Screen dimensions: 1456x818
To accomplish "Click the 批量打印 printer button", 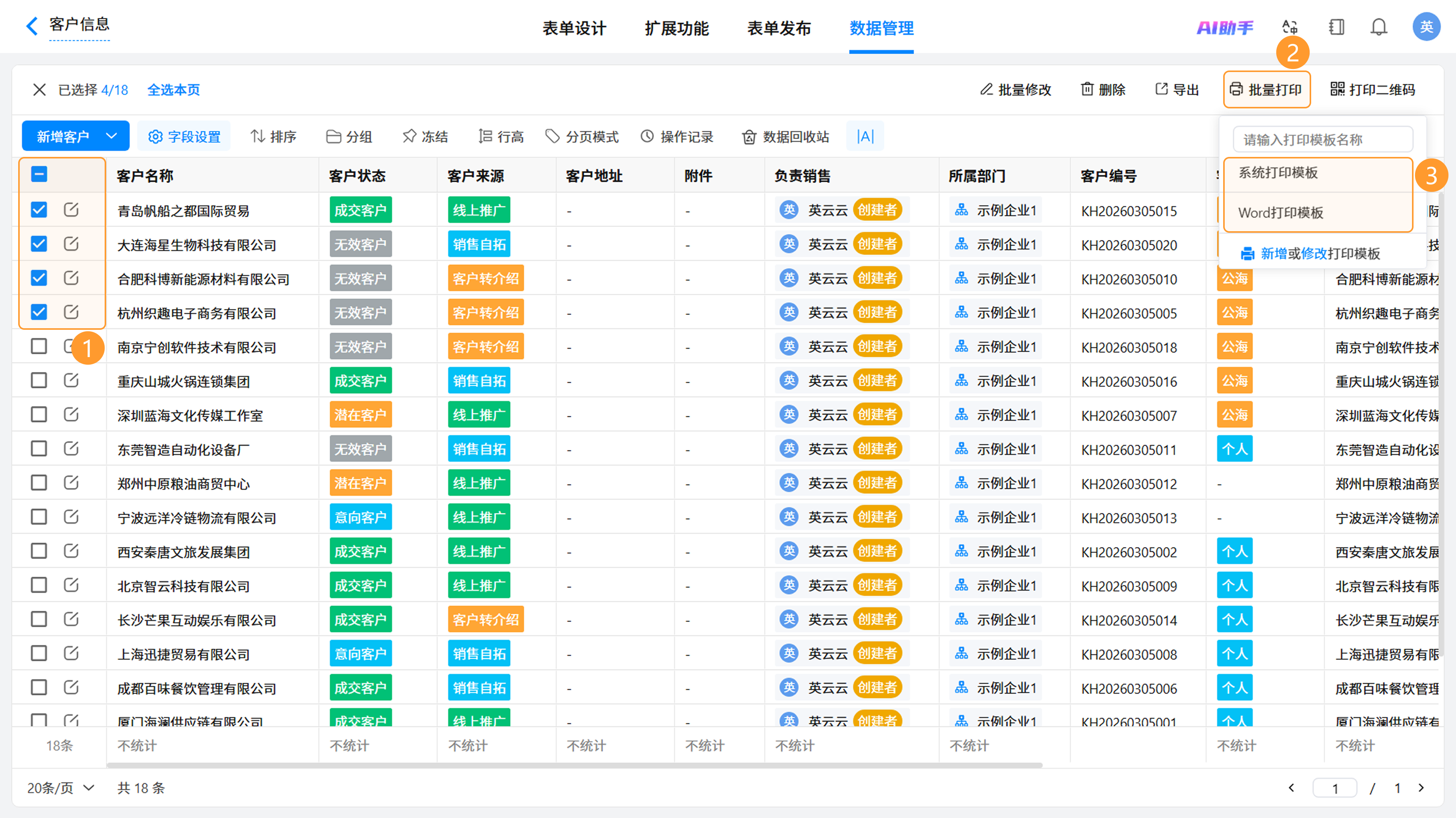I will tap(1266, 90).
